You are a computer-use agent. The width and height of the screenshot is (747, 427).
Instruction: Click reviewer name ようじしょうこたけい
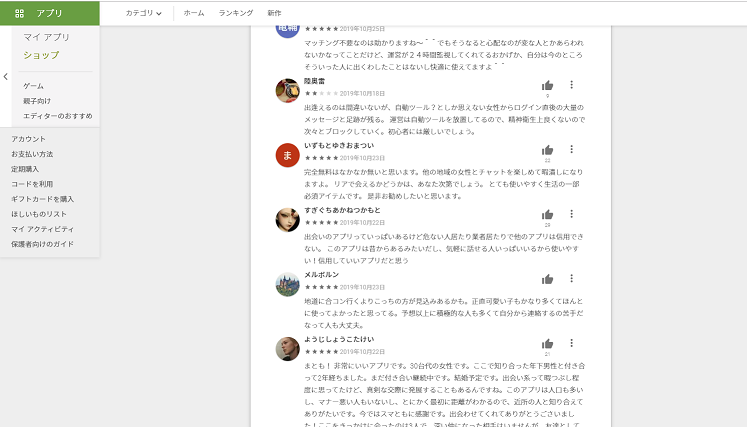[339, 339]
